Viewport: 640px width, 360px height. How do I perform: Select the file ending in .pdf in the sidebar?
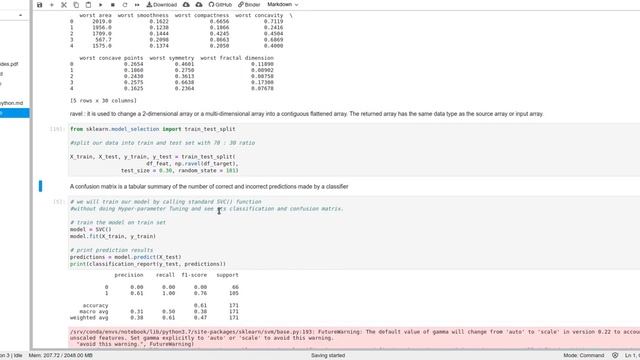pos(9,64)
